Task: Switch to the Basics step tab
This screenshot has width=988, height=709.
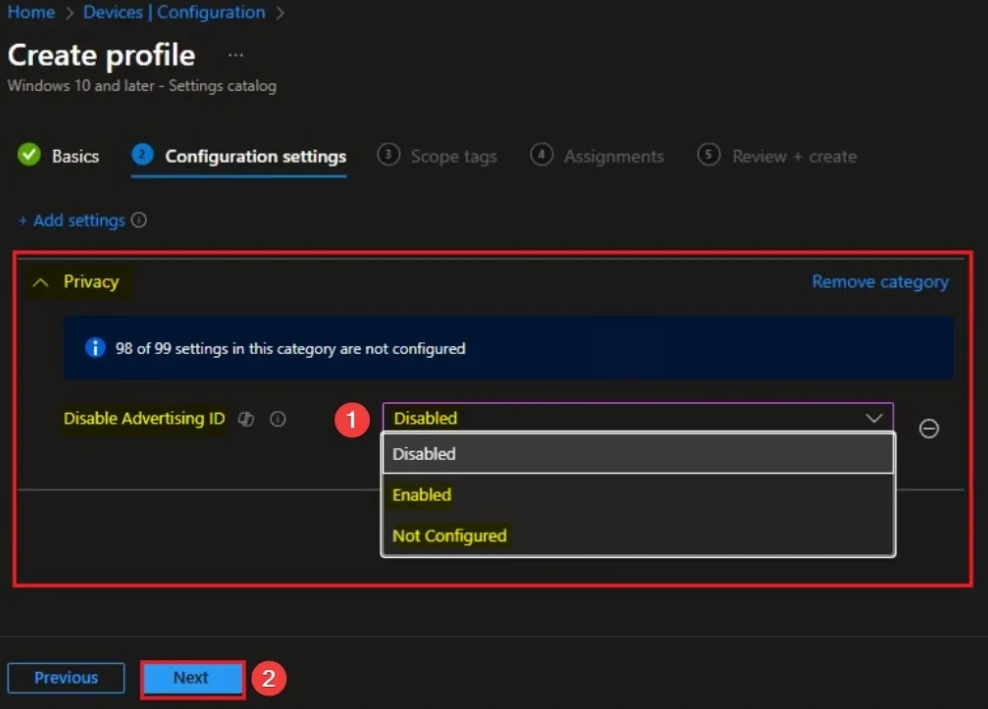Action: coord(59,156)
